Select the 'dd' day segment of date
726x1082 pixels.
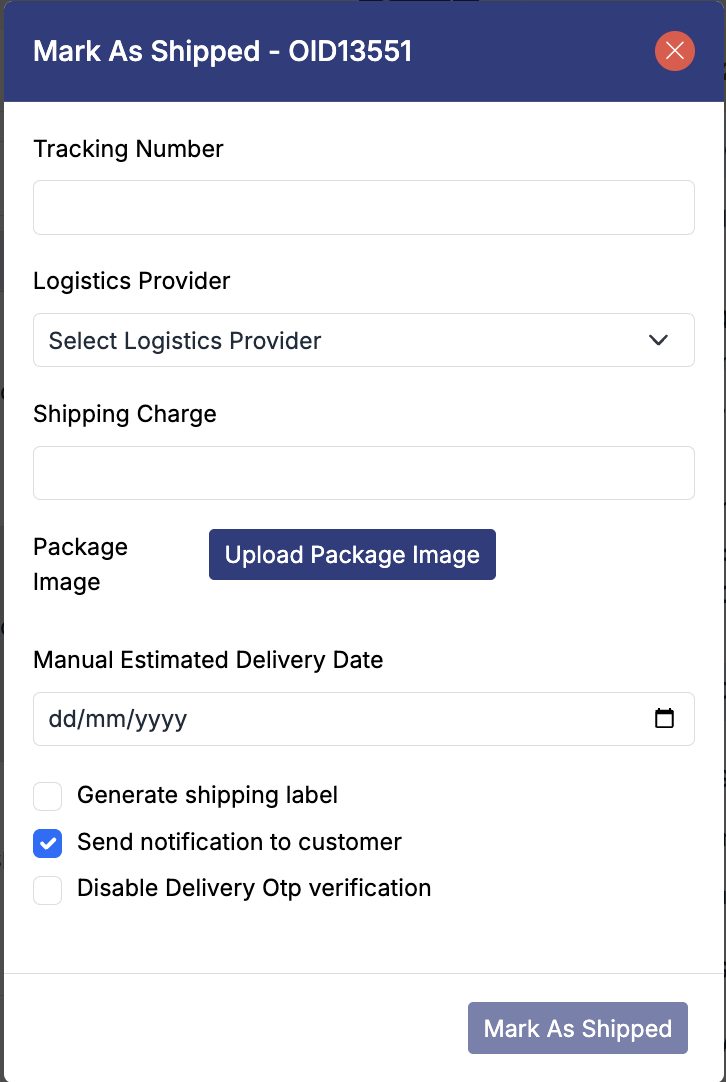(60, 719)
